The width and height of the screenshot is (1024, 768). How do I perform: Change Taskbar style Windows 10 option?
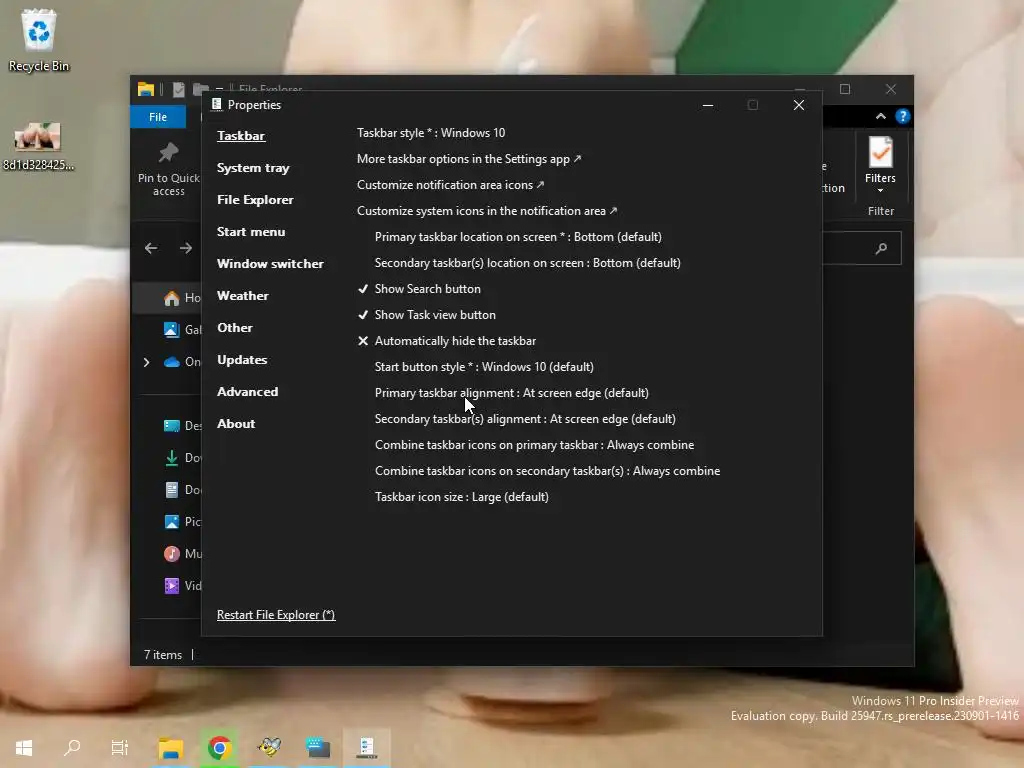coord(431,133)
